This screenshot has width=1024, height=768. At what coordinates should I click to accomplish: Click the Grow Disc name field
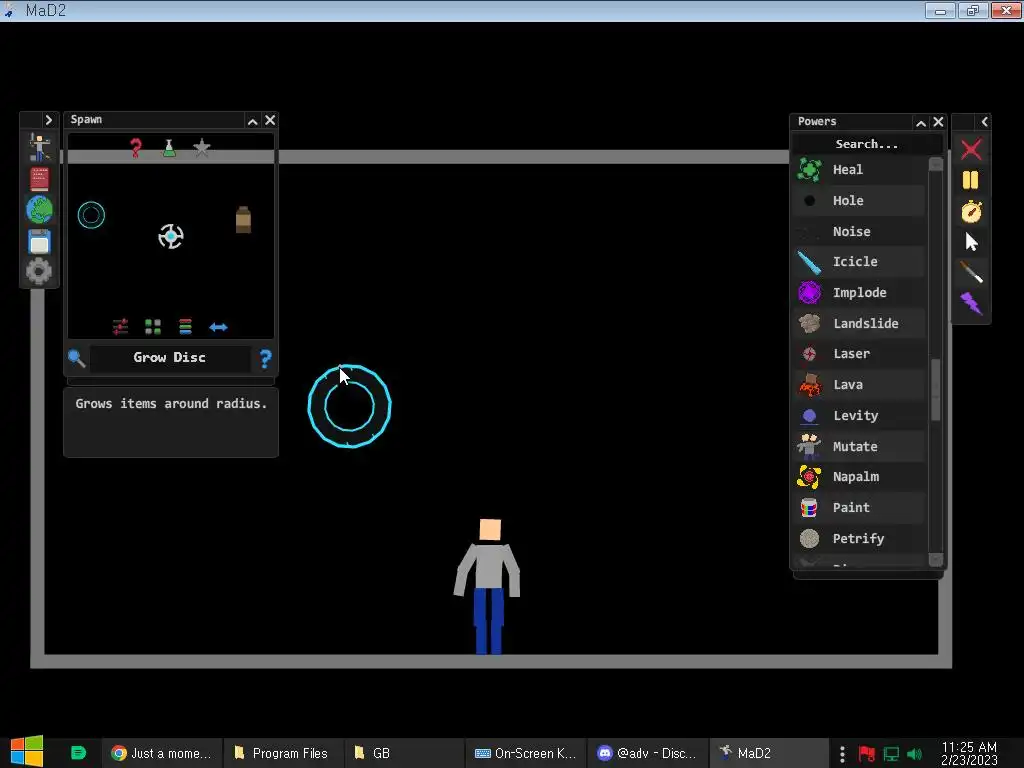[x=170, y=358]
